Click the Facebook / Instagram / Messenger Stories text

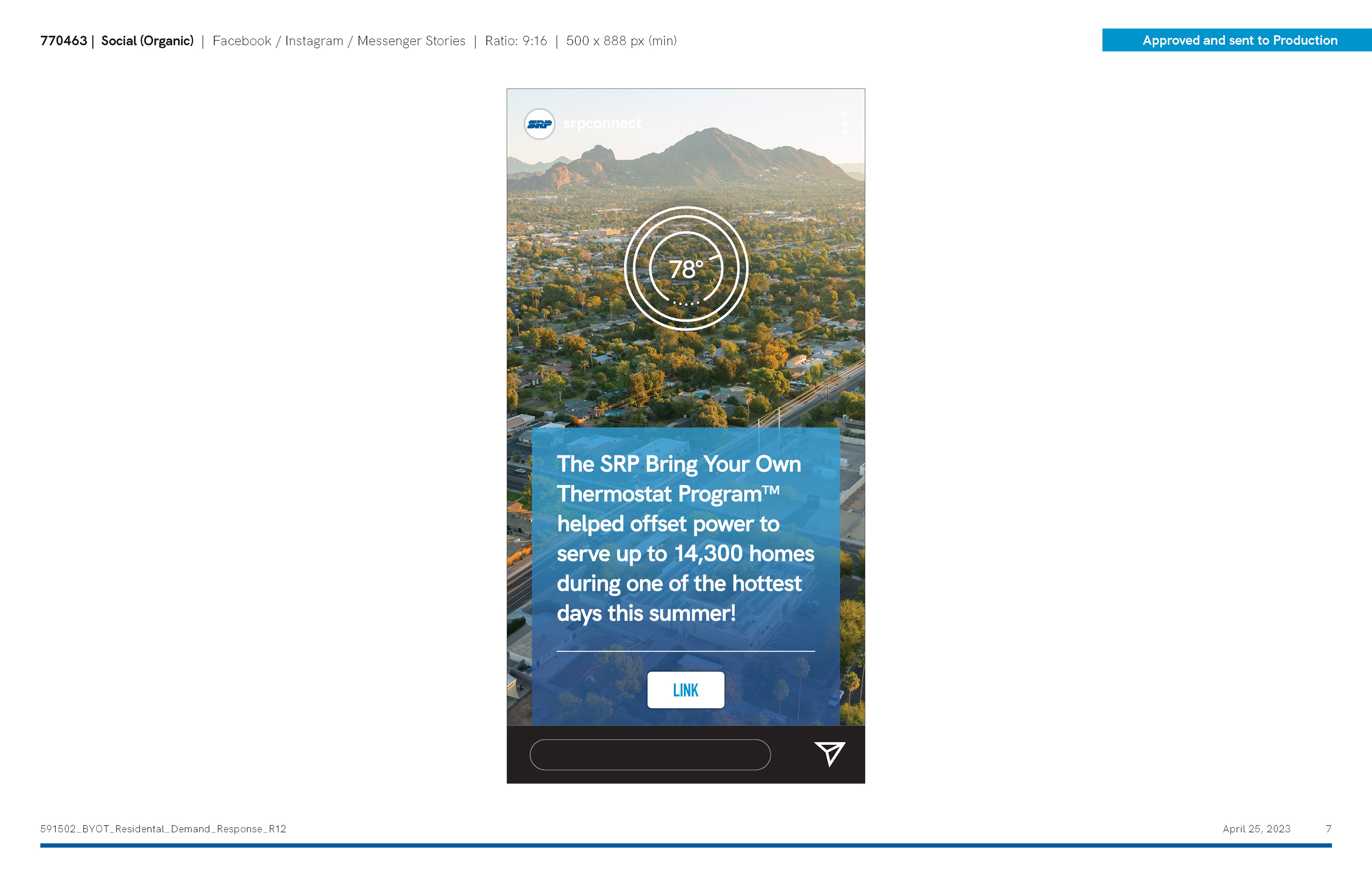click(x=338, y=41)
